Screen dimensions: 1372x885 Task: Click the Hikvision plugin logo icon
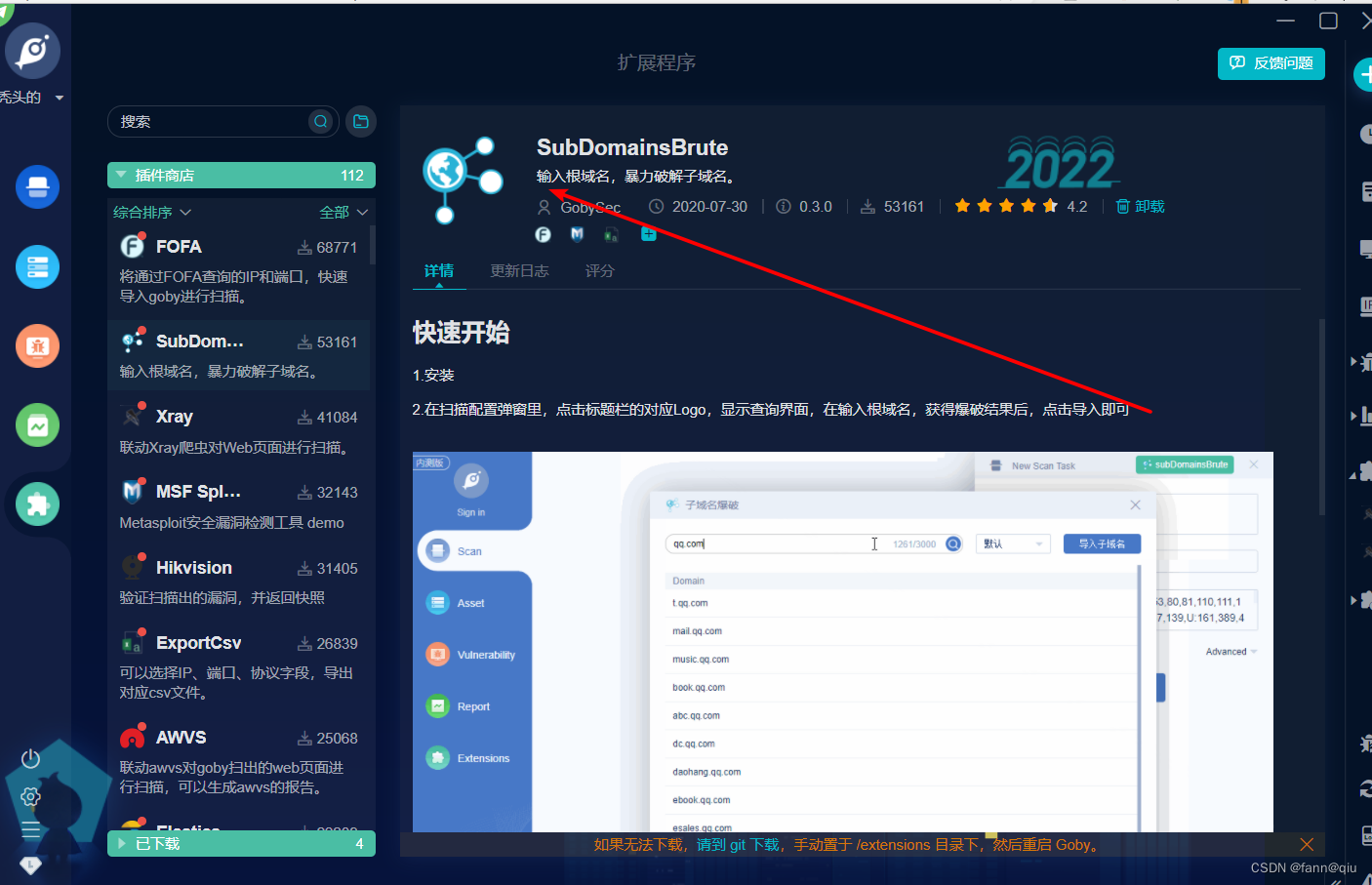[132, 567]
